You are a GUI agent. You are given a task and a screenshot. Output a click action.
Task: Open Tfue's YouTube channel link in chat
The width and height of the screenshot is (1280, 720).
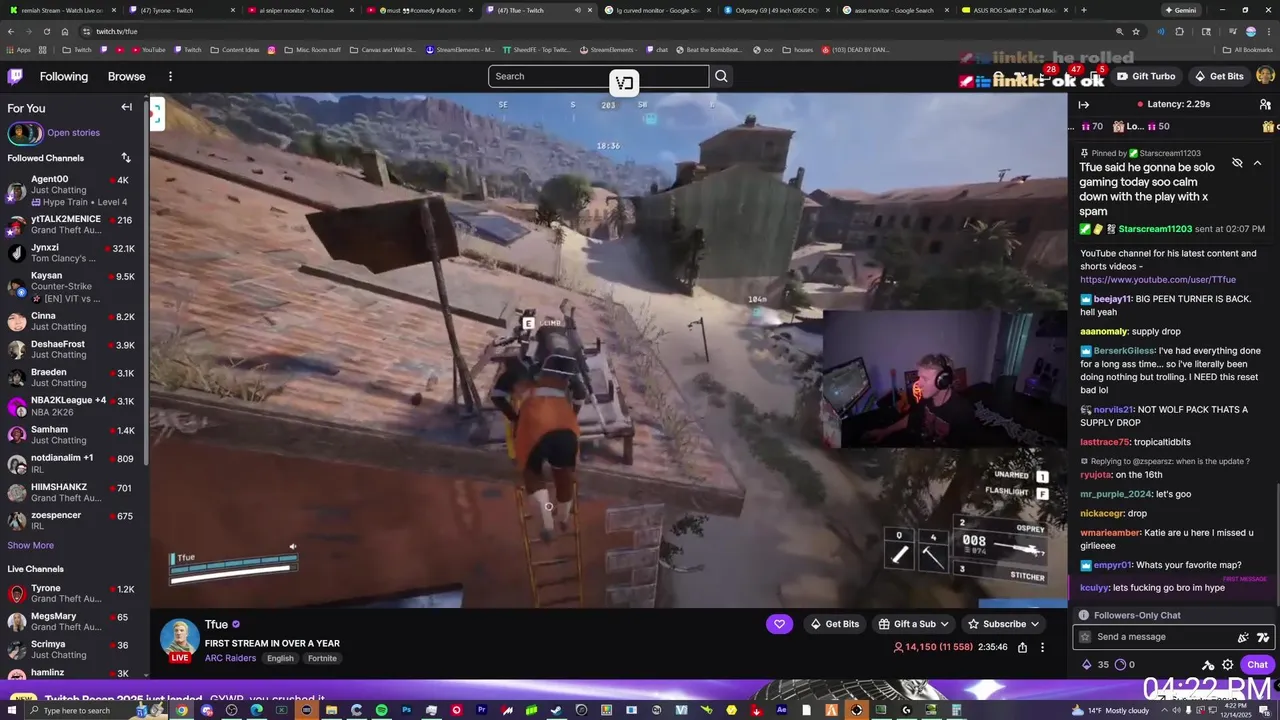click(1158, 280)
